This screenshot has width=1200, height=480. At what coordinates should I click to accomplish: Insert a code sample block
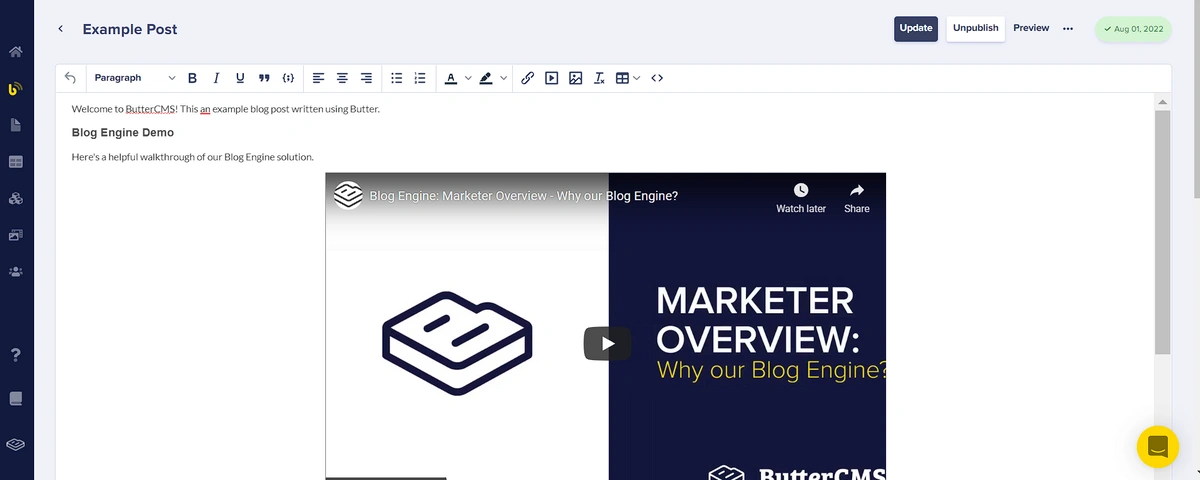pos(288,78)
